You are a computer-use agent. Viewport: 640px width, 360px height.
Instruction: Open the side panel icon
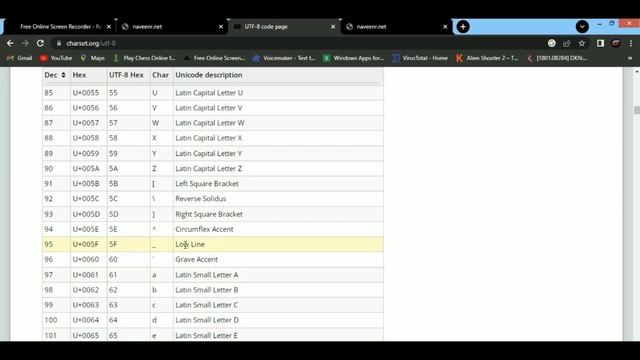click(600, 43)
